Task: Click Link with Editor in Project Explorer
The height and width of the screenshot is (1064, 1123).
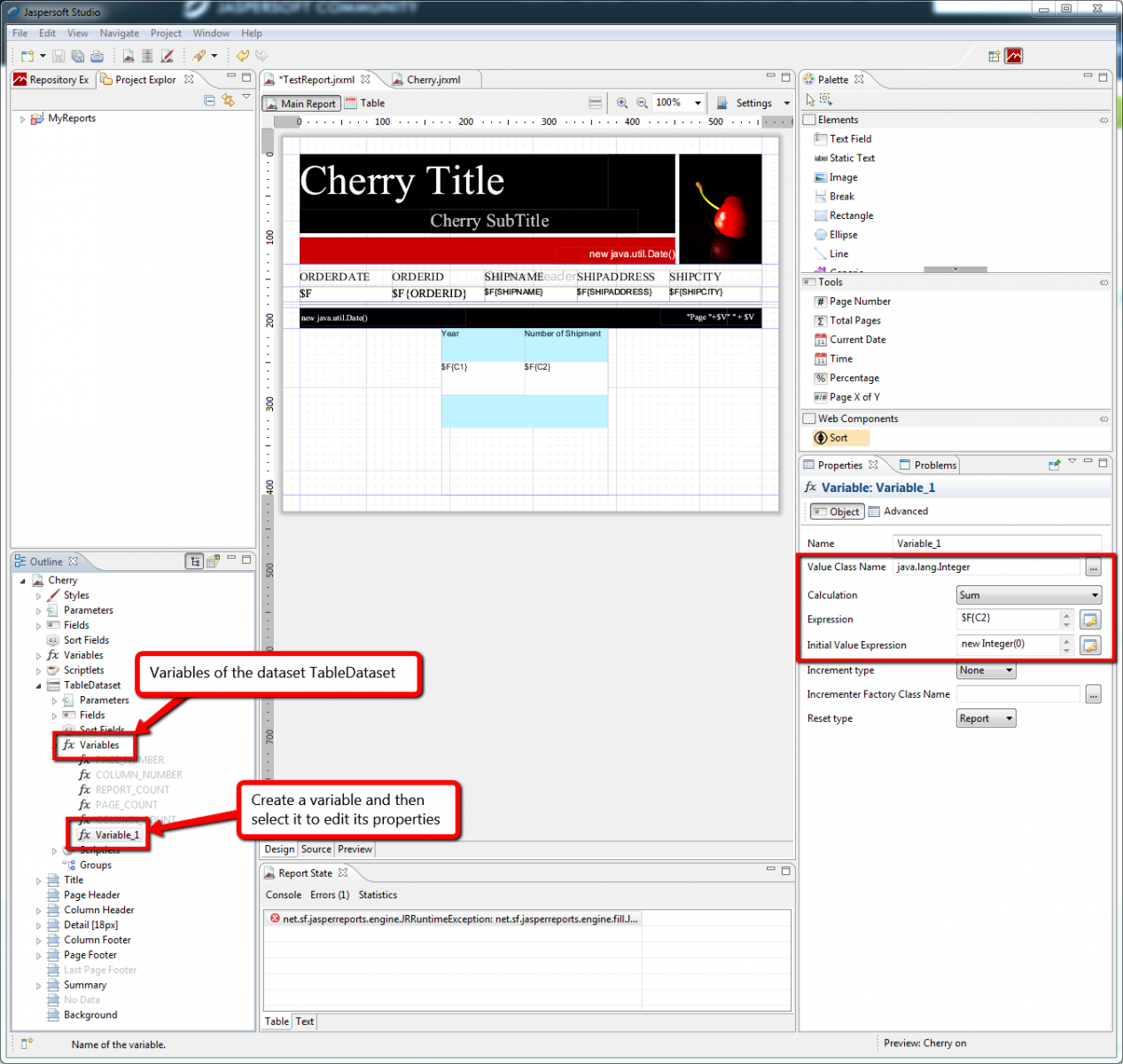Action: point(229,100)
